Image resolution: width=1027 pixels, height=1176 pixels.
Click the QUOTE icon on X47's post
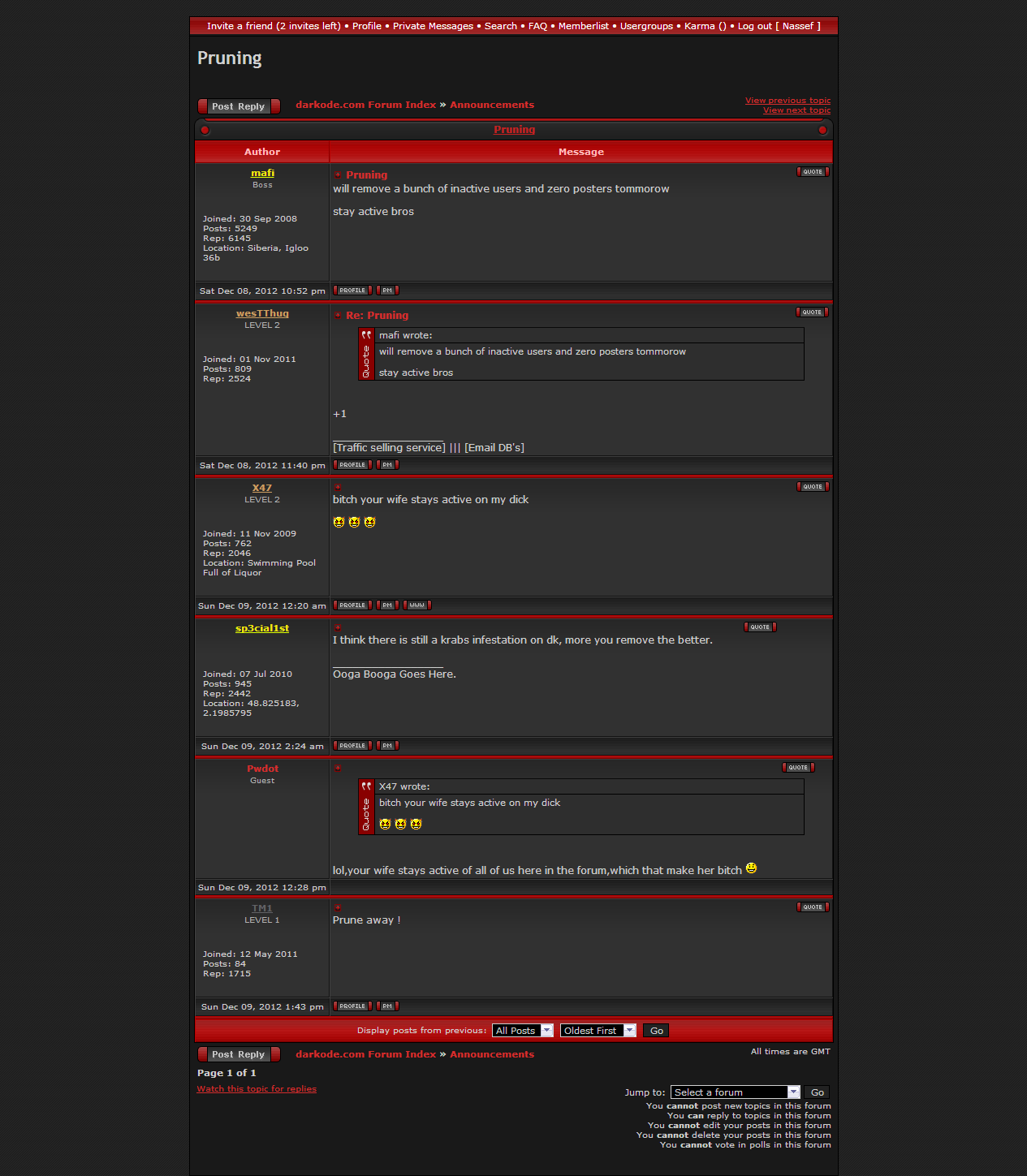pos(813,487)
